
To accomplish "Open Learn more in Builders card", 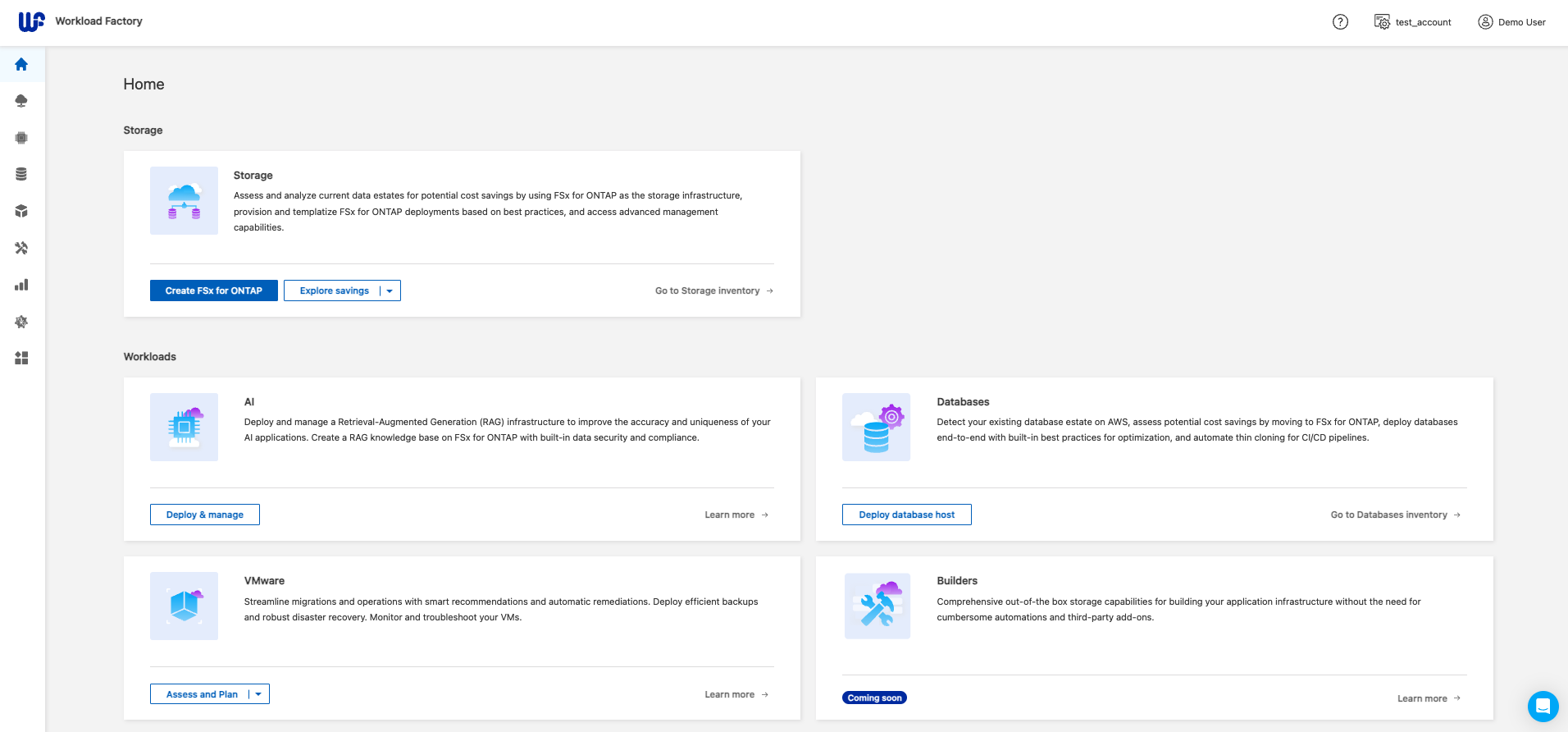I will 1429,698.
